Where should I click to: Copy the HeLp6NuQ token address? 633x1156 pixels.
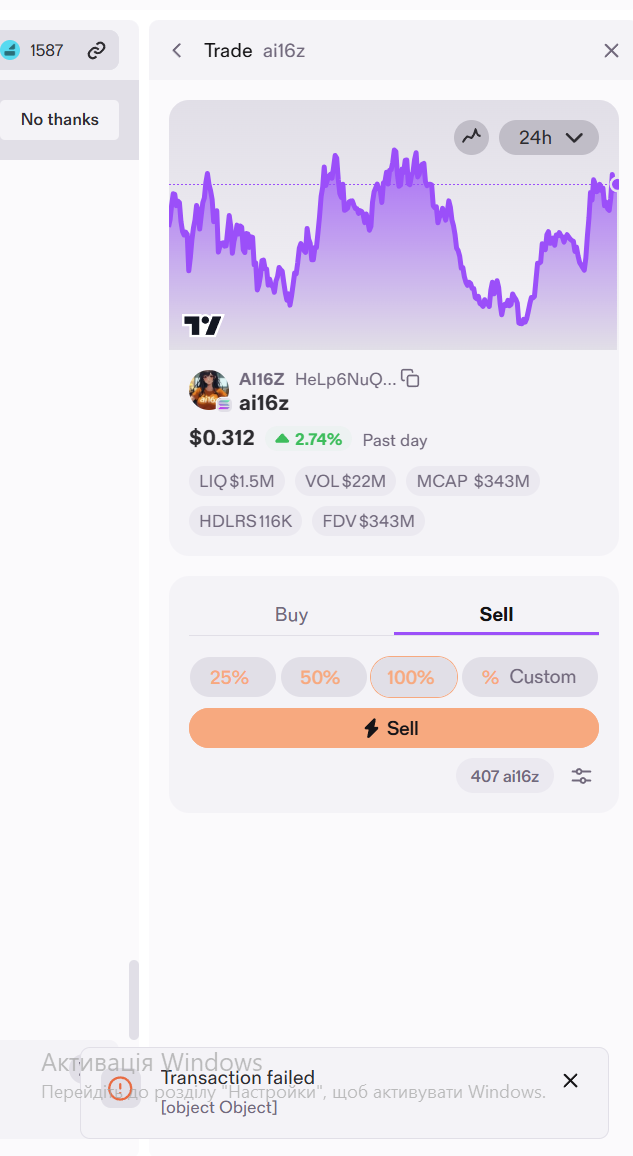(x=410, y=379)
